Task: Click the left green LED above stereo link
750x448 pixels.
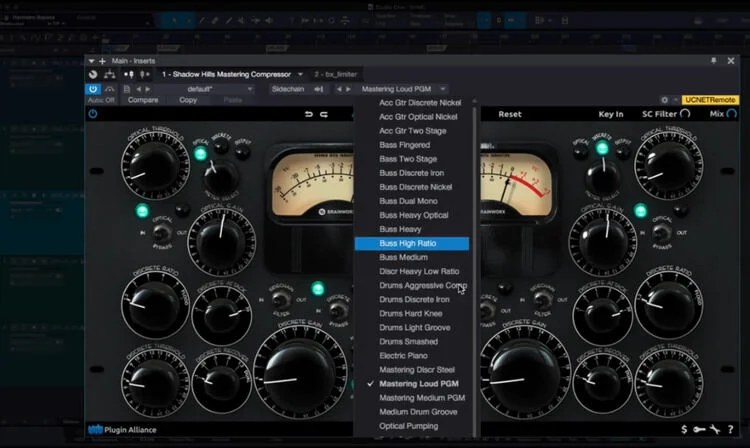Action: click(318, 288)
